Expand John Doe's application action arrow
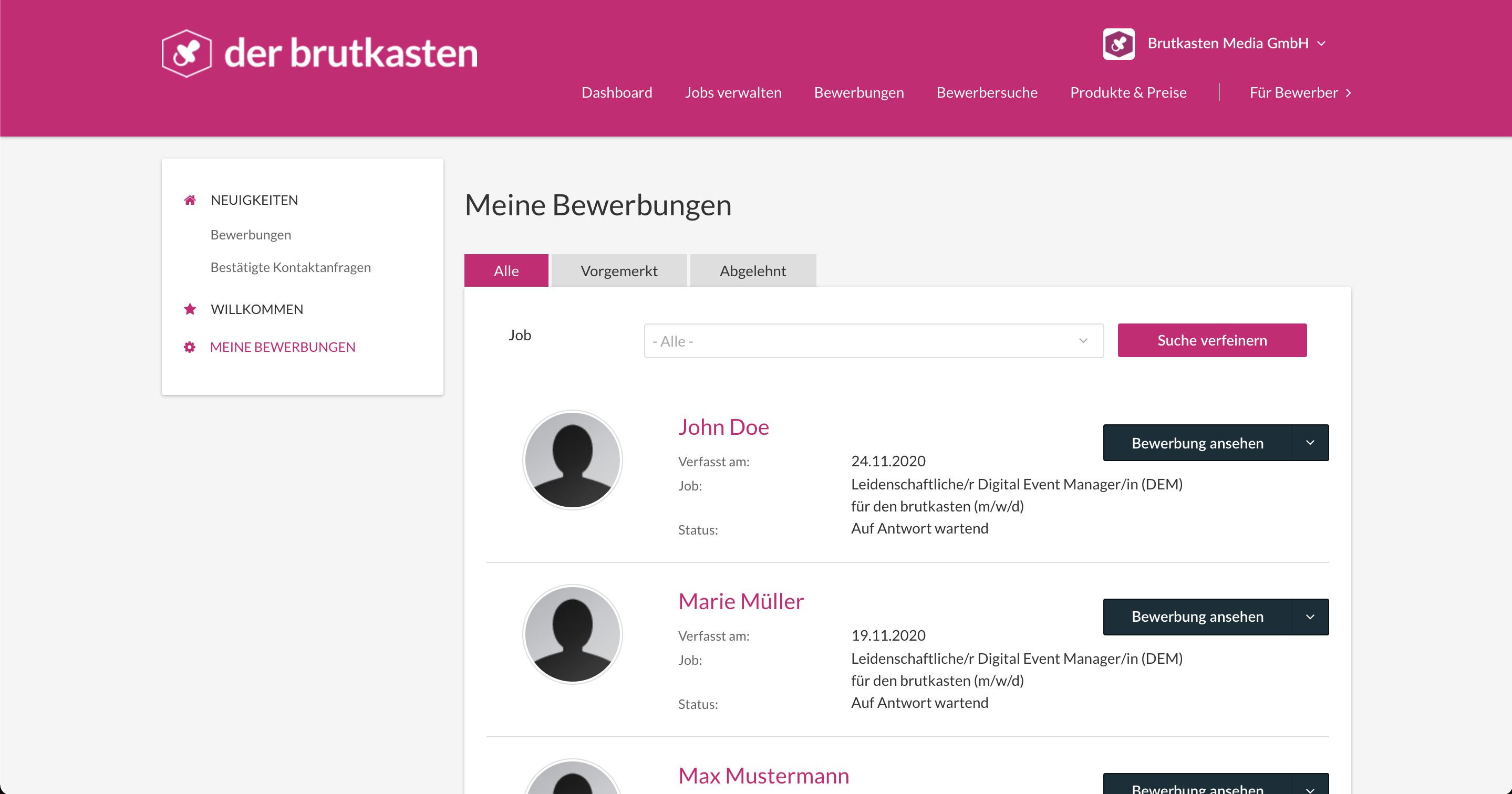The width and height of the screenshot is (1512, 794). (1310, 443)
